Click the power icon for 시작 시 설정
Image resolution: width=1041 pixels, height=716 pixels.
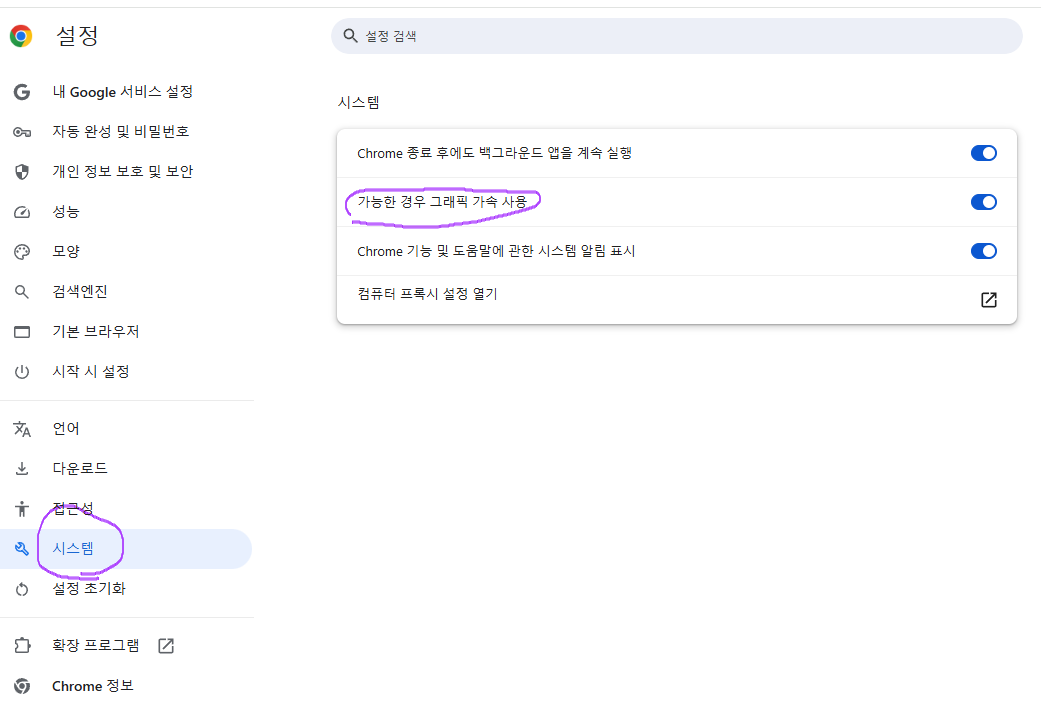click(x=22, y=372)
